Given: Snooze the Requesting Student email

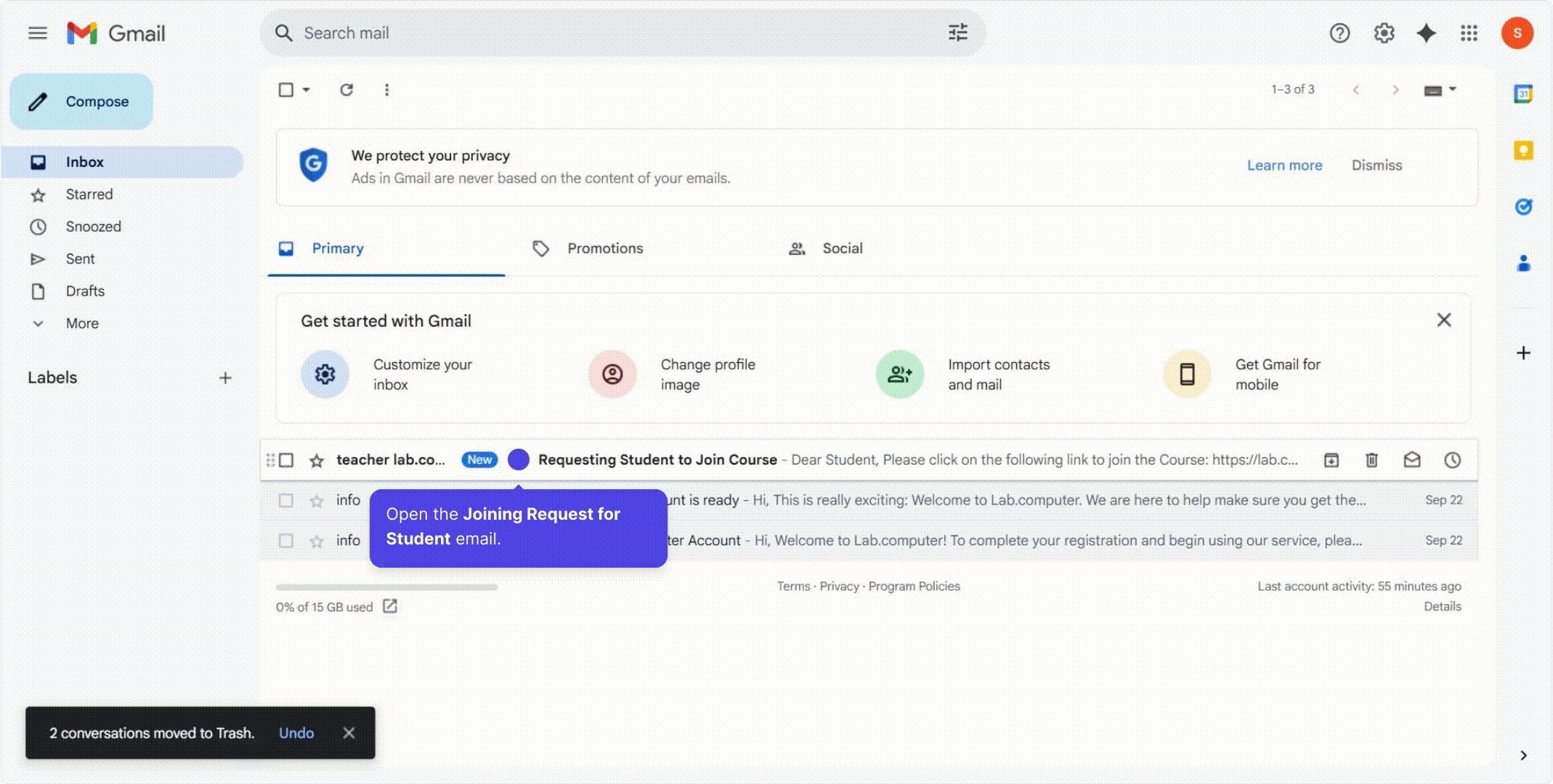Looking at the screenshot, I should (1452, 460).
